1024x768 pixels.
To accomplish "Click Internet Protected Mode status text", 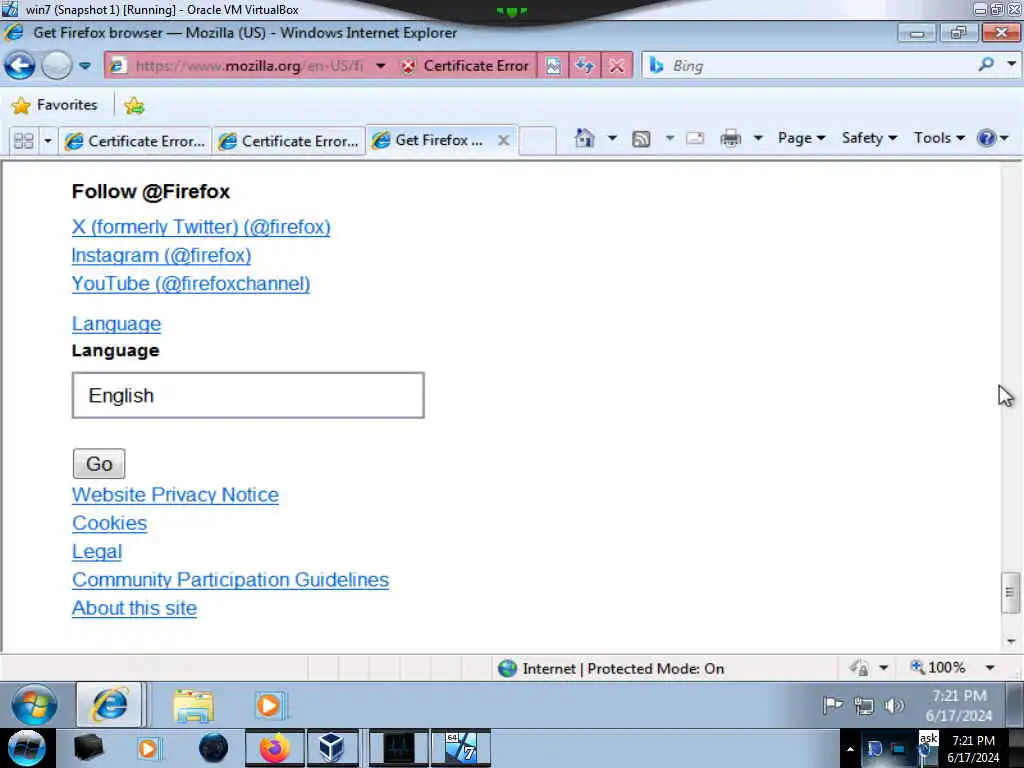I will click(623, 669).
